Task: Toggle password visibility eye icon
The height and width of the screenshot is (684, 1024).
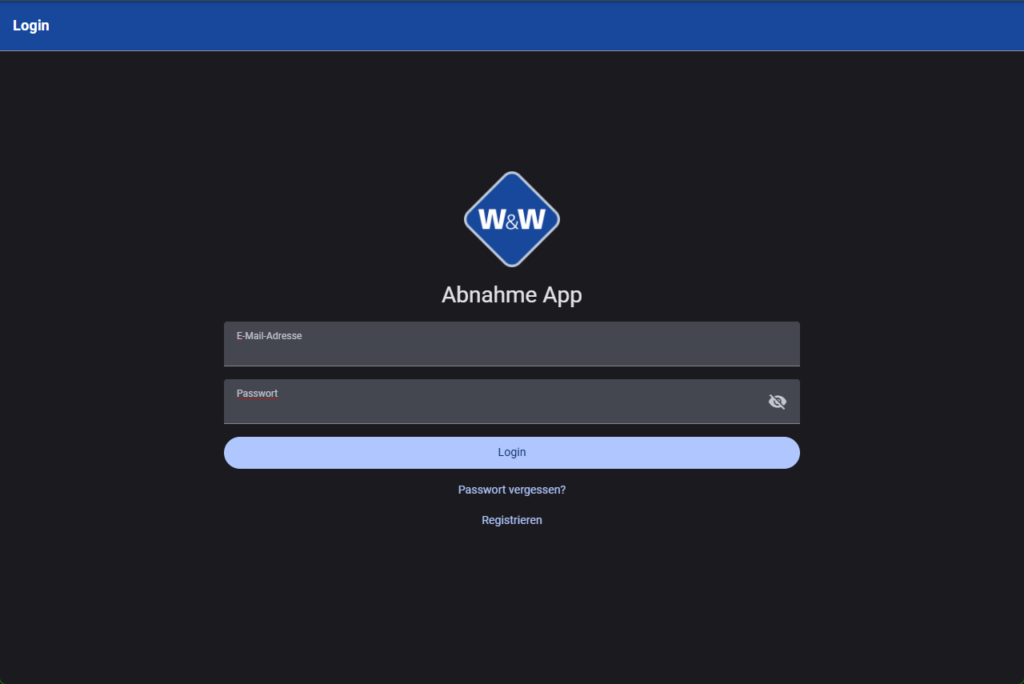Action: click(777, 401)
